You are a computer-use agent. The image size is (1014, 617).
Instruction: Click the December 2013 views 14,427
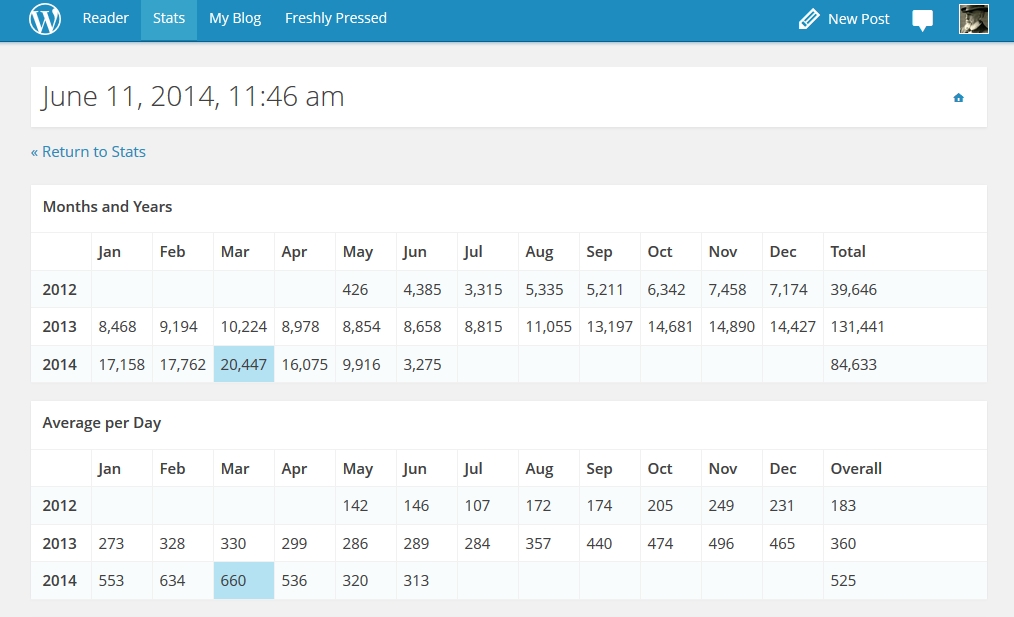792,327
